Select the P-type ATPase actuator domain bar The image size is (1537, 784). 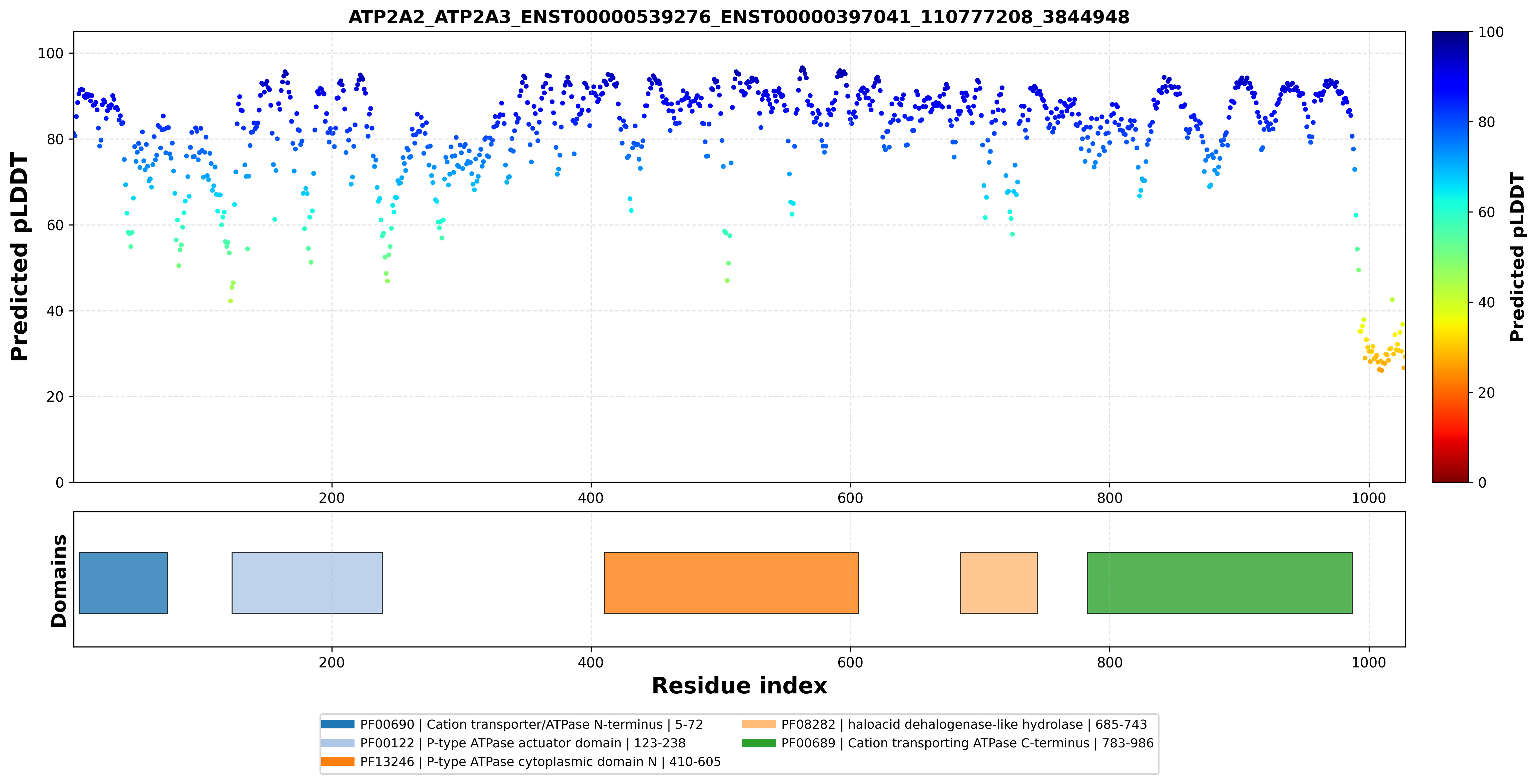coord(307,583)
